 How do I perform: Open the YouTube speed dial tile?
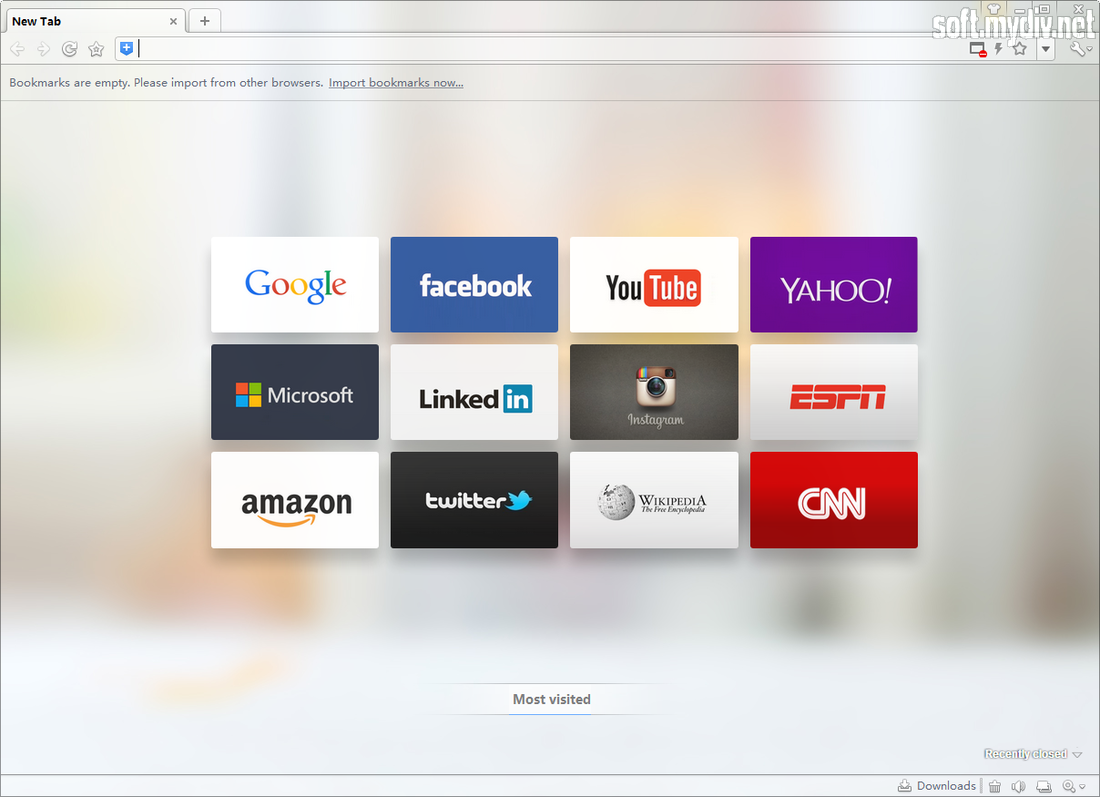pos(654,284)
